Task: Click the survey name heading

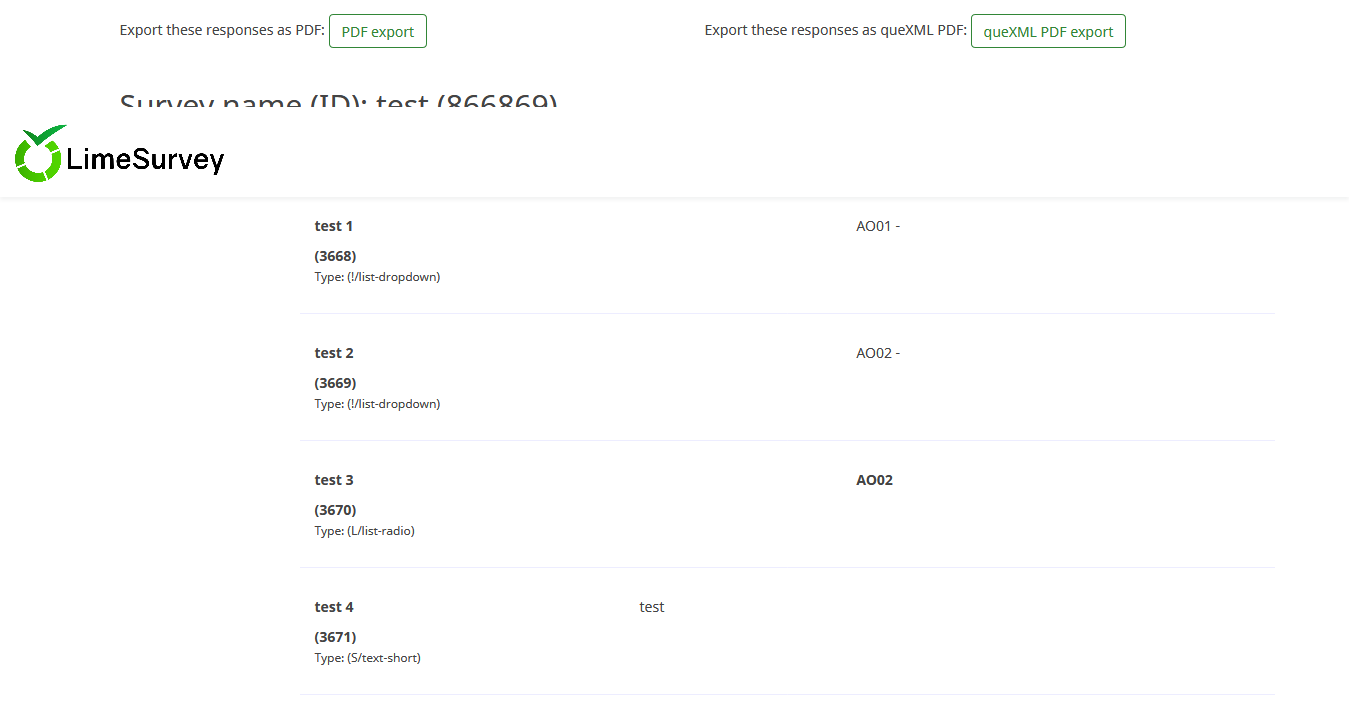Action: point(338,103)
